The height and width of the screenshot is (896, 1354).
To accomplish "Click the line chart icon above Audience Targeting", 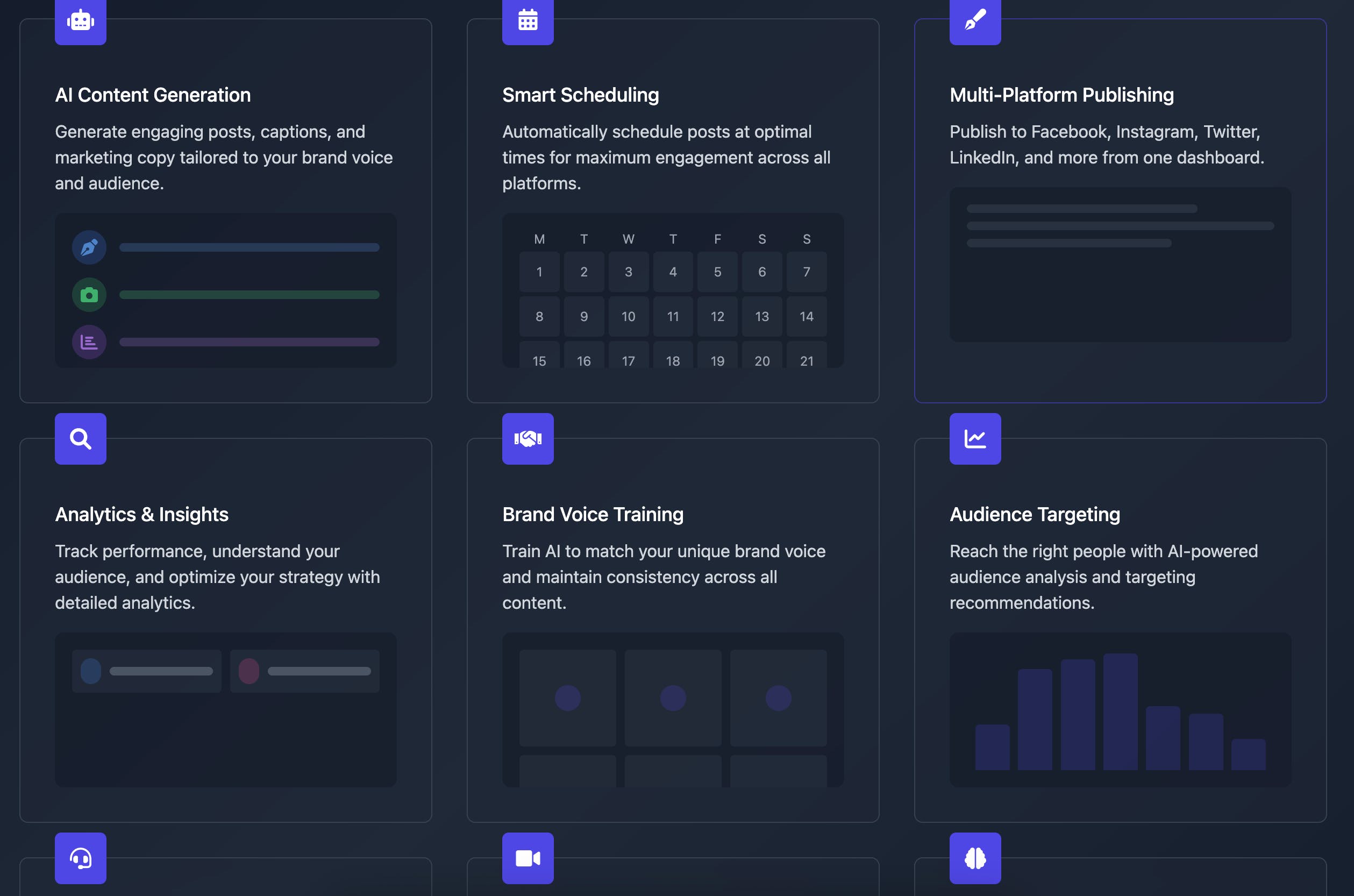I will point(975,439).
